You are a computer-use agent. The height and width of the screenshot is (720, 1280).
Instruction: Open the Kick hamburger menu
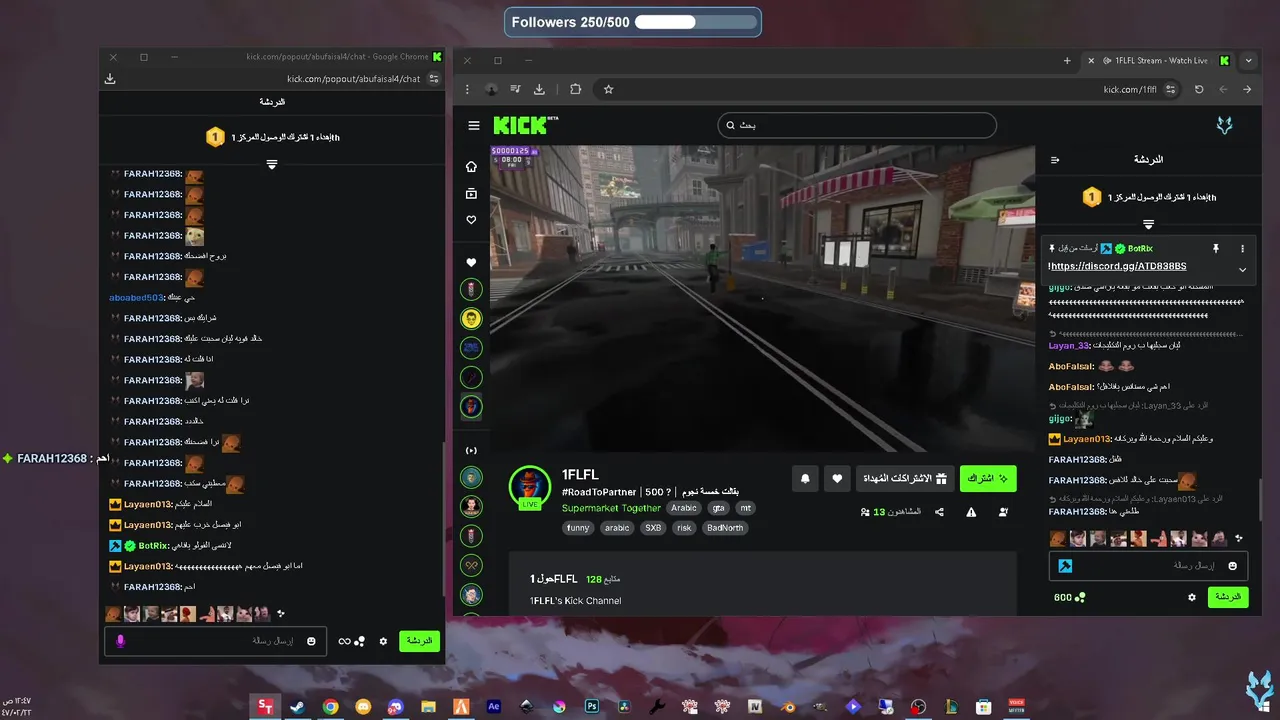(x=474, y=125)
